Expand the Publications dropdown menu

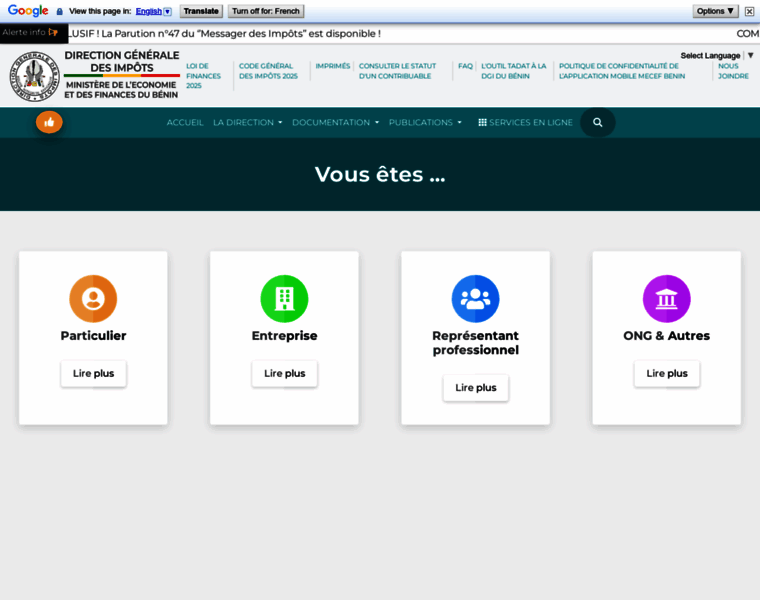(425, 122)
